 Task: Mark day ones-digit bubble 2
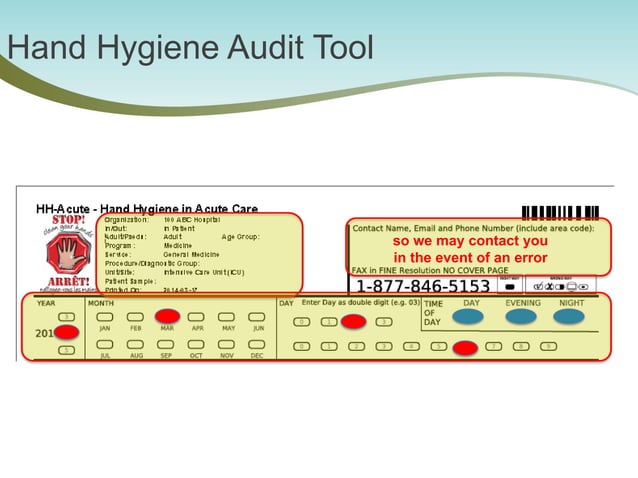point(356,347)
